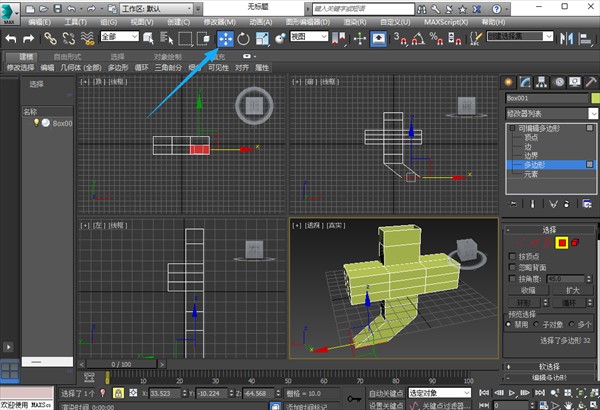Click the 扩大 grow selection button

click(x=571, y=290)
